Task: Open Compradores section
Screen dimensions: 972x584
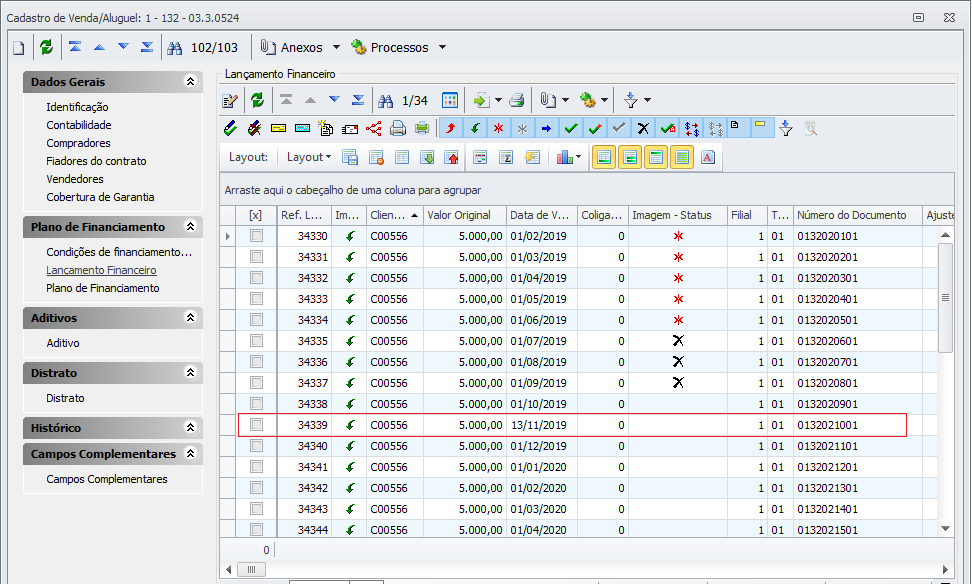Action: 78,143
